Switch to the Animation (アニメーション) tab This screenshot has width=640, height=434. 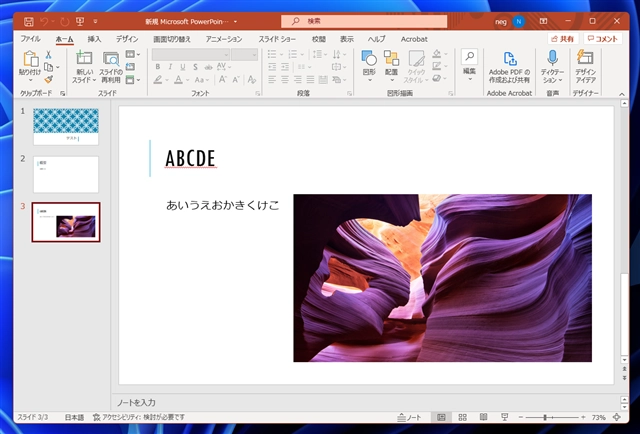tap(224, 38)
